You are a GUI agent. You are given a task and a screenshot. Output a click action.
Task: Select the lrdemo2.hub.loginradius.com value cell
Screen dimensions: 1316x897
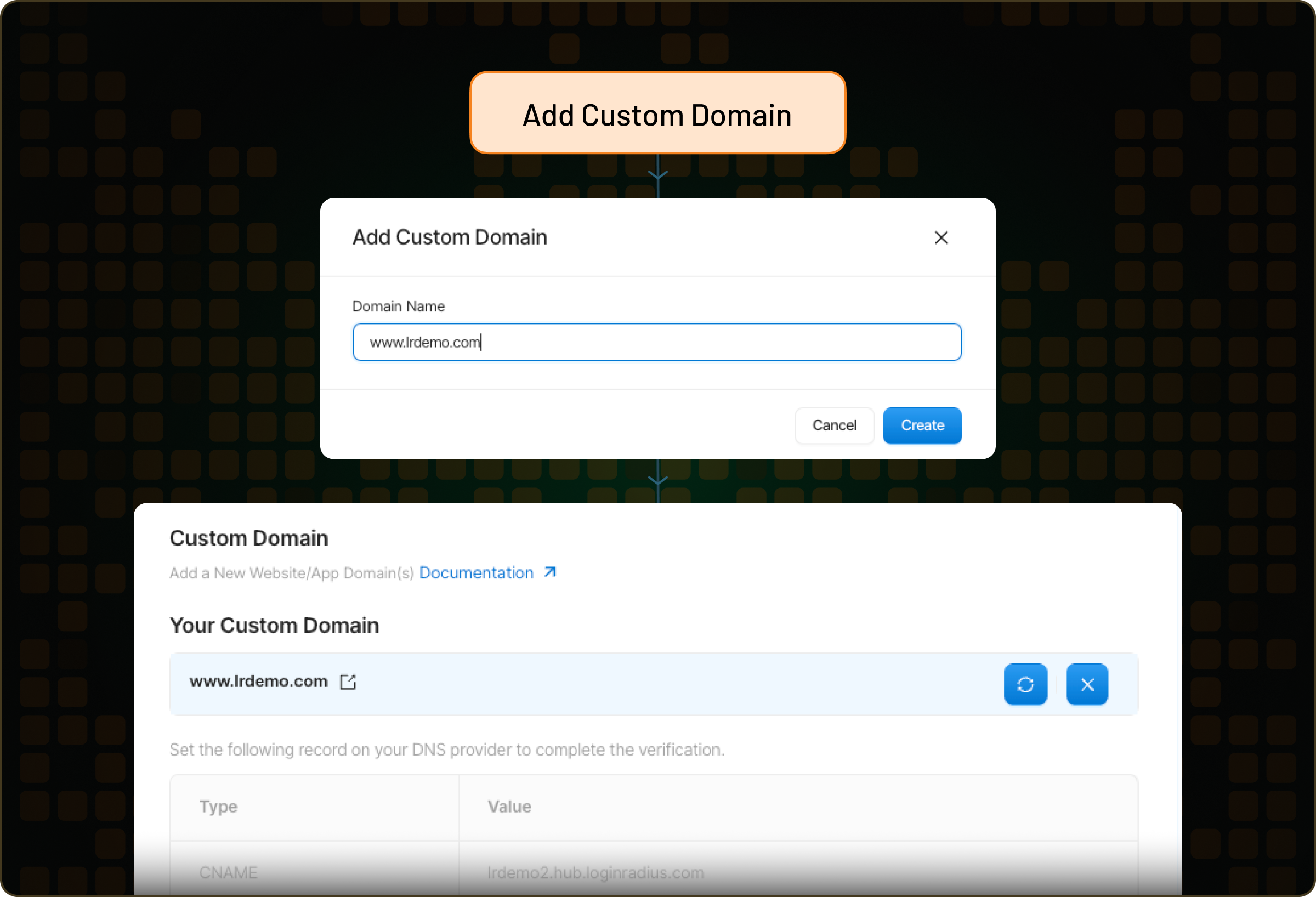(x=595, y=872)
